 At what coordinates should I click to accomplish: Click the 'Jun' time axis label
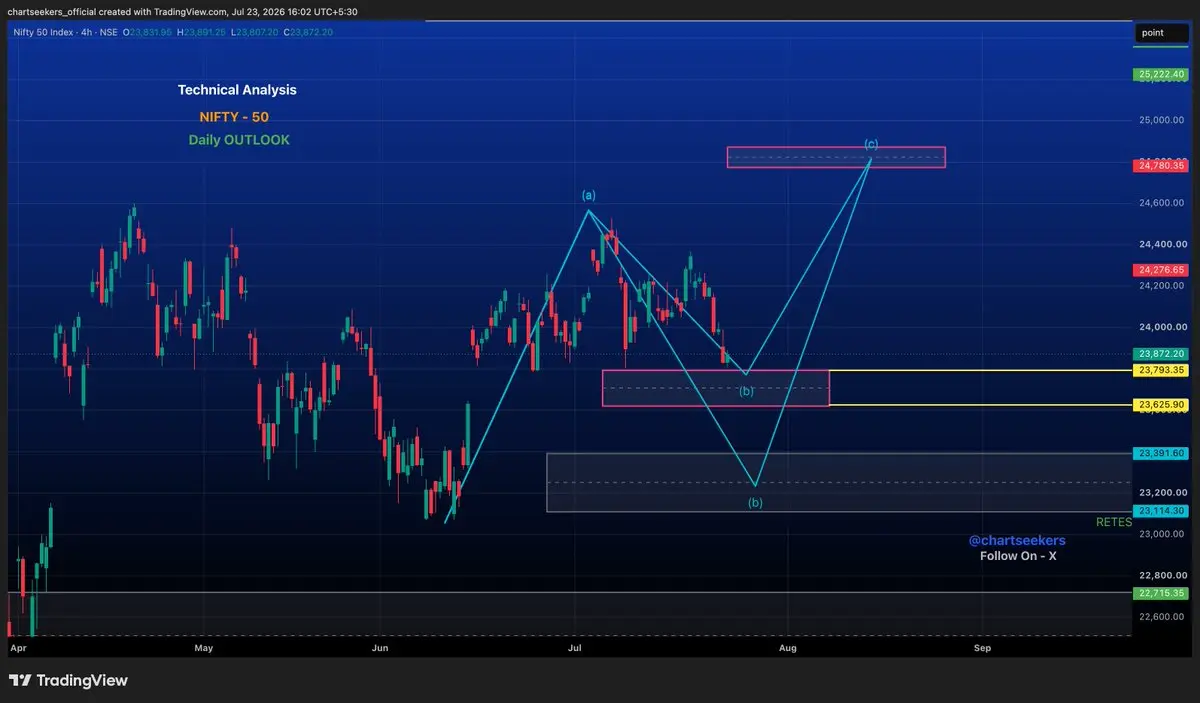click(380, 648)
